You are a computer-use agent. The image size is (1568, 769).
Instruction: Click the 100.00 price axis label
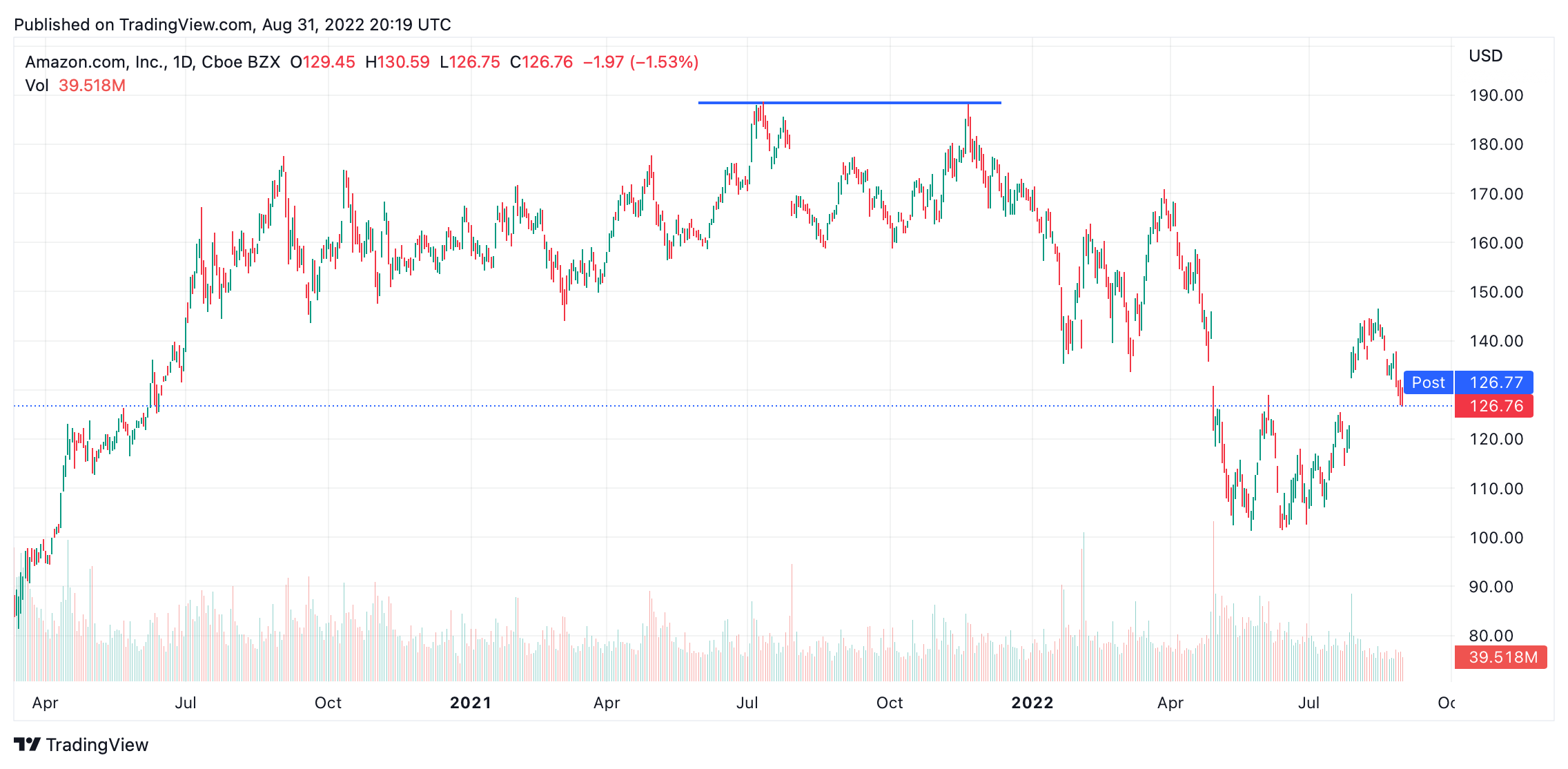coord(1496,538)
